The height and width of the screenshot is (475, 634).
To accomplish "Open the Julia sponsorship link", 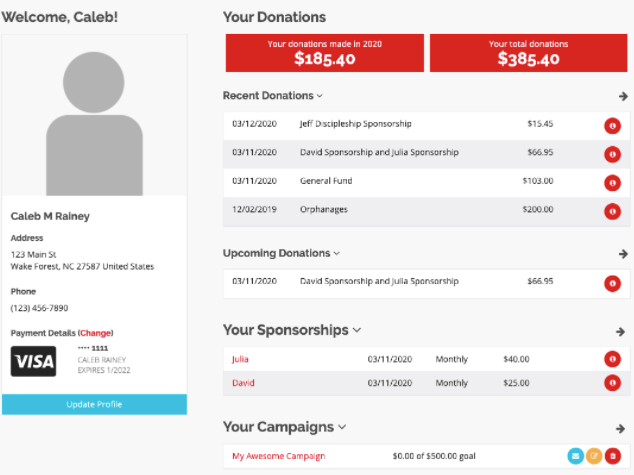I will pos(240,359).
